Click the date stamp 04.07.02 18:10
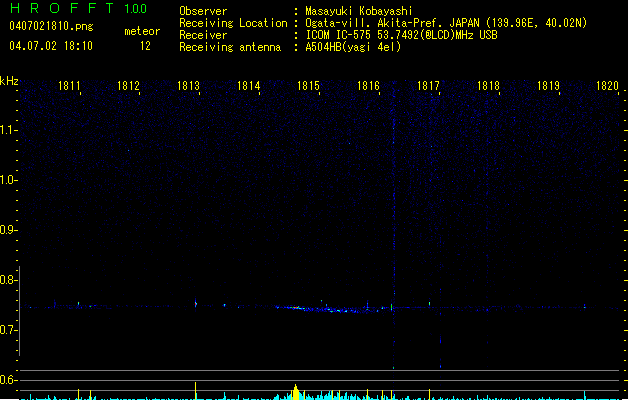Viewport: 629px width, 400px height. pos(51,46)
